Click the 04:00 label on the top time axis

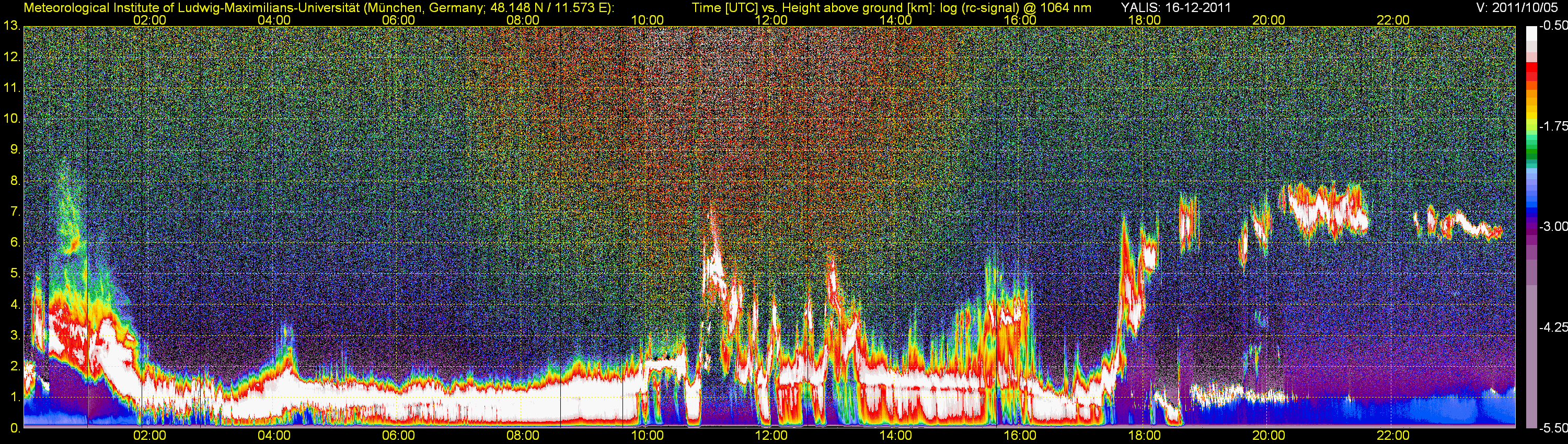[x=274, y=20]
